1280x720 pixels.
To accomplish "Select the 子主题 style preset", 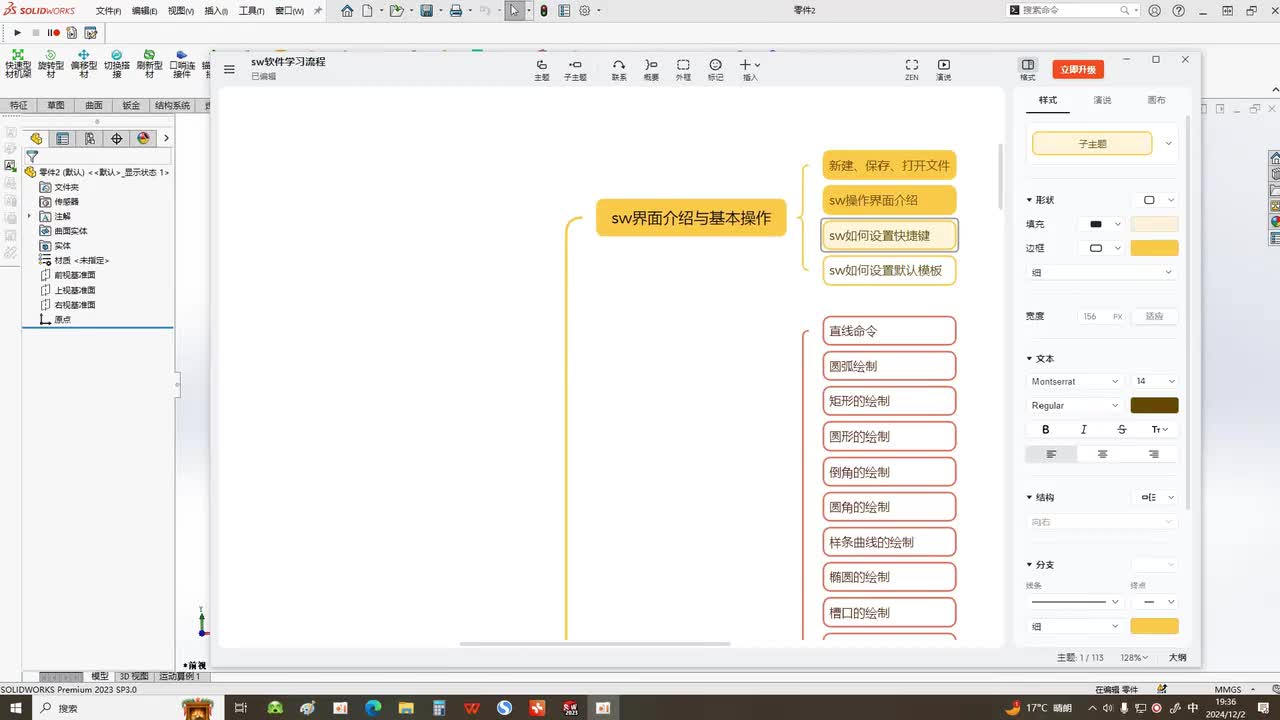I will click(x=1092, y=144).
